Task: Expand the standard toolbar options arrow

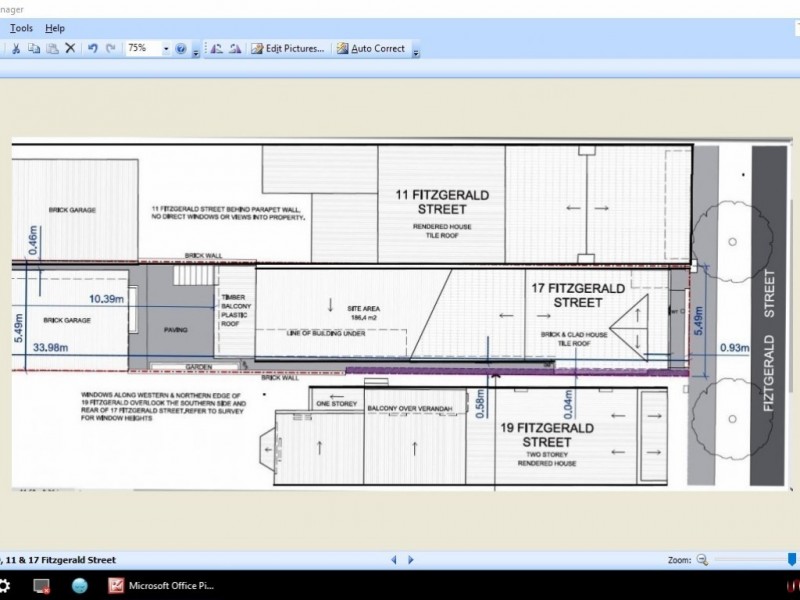Action: (196, 50)
